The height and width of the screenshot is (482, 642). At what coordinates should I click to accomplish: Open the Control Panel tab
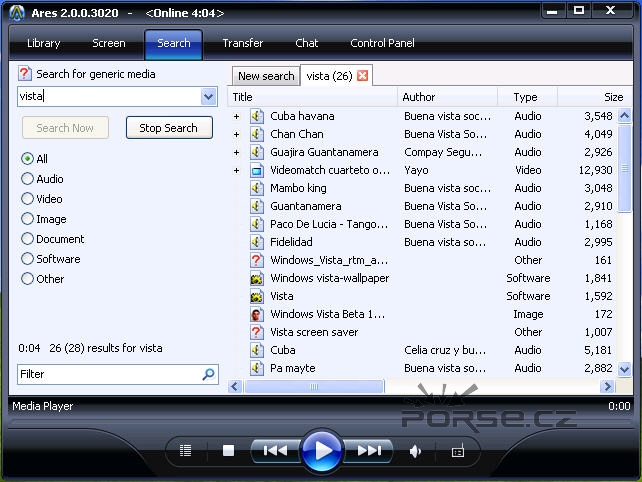(382, 44)
